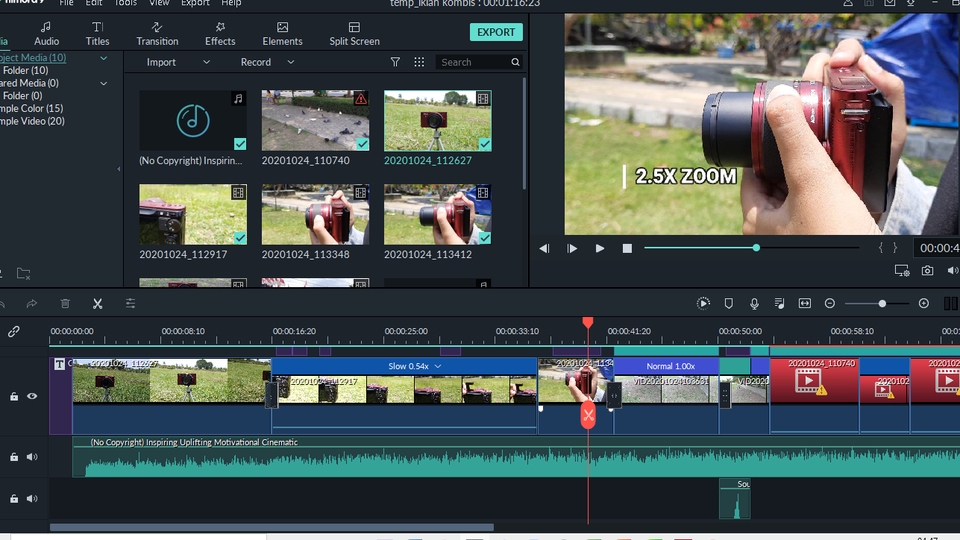Viewport: 960px width, 540px height.
Task: Open the edit adjustments icon
Action: pos(130,304)
